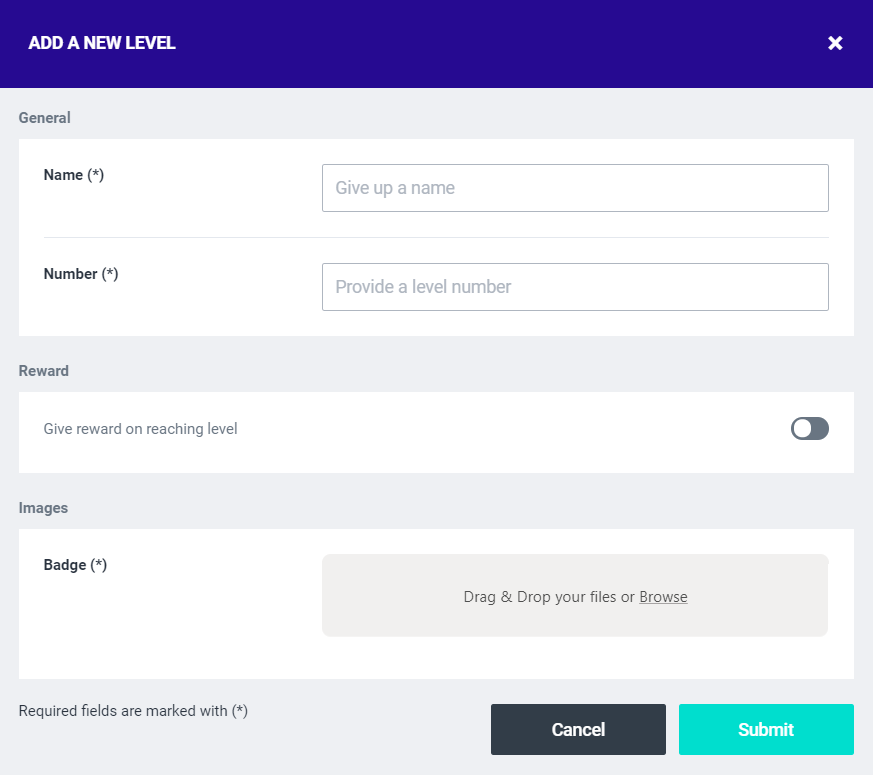Select the Reward section heading
This screenshot has width=873, height=775.
(44, 371)
